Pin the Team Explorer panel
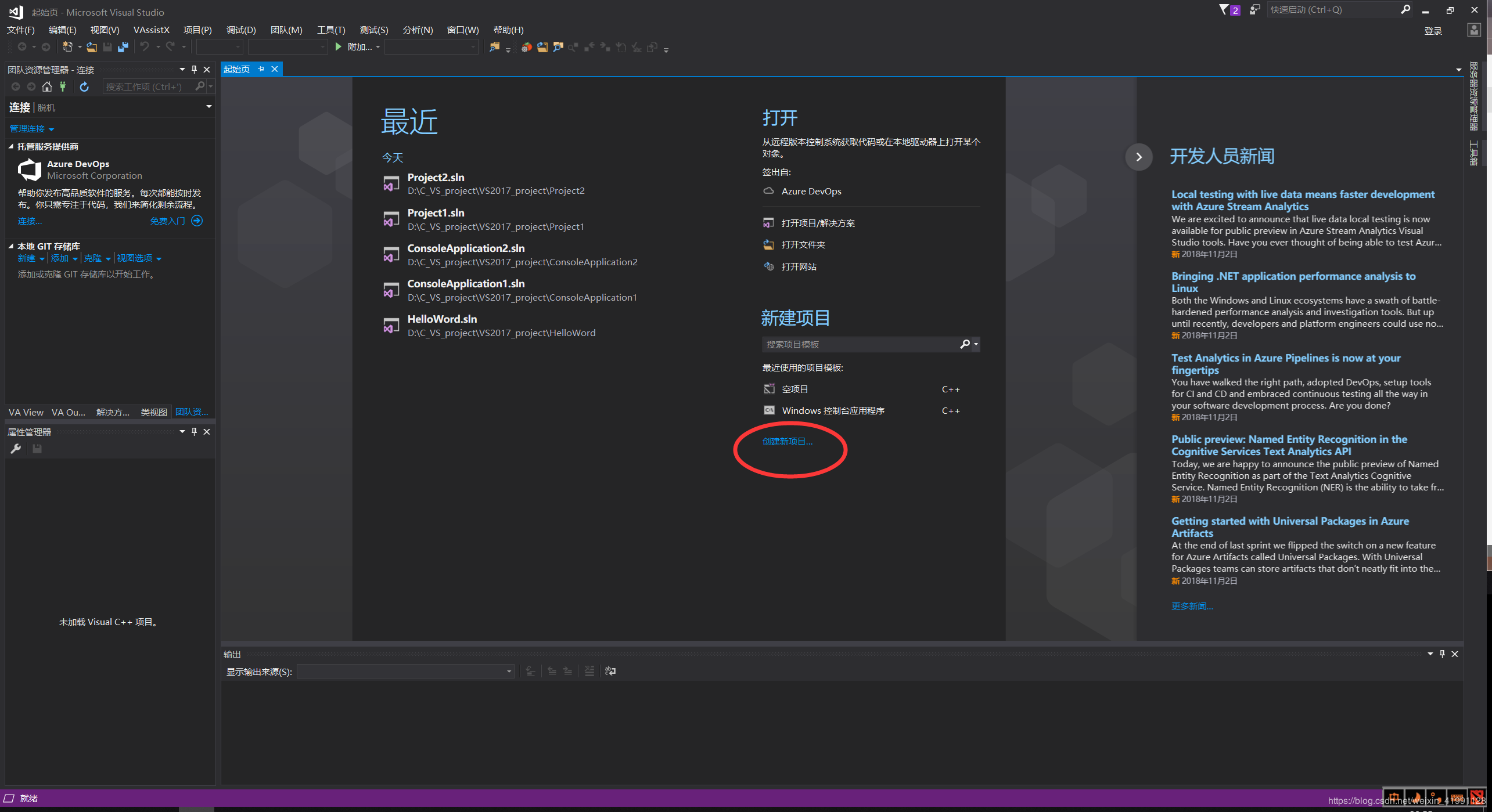Viewport: 1492px width, 812px height. coord(194,70)
